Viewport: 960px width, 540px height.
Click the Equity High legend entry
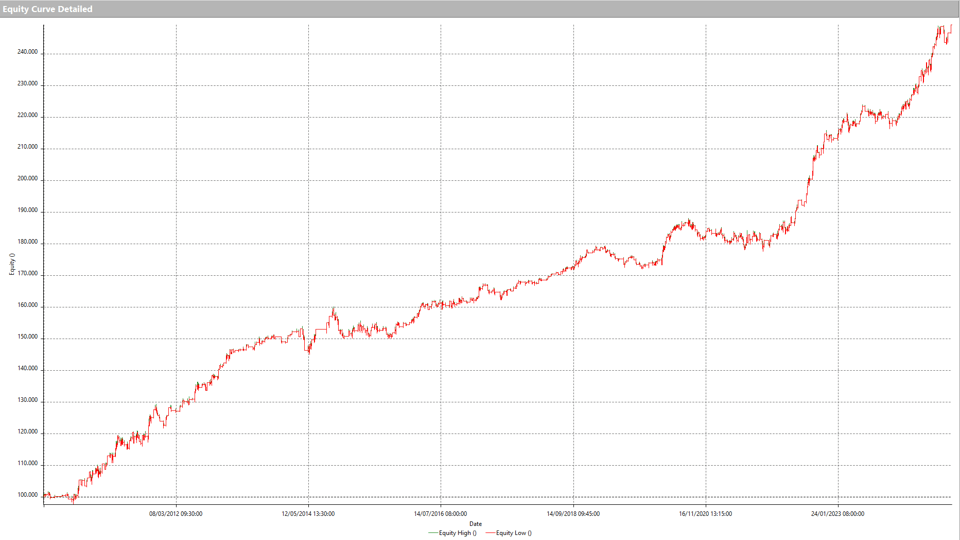point(455,533)
